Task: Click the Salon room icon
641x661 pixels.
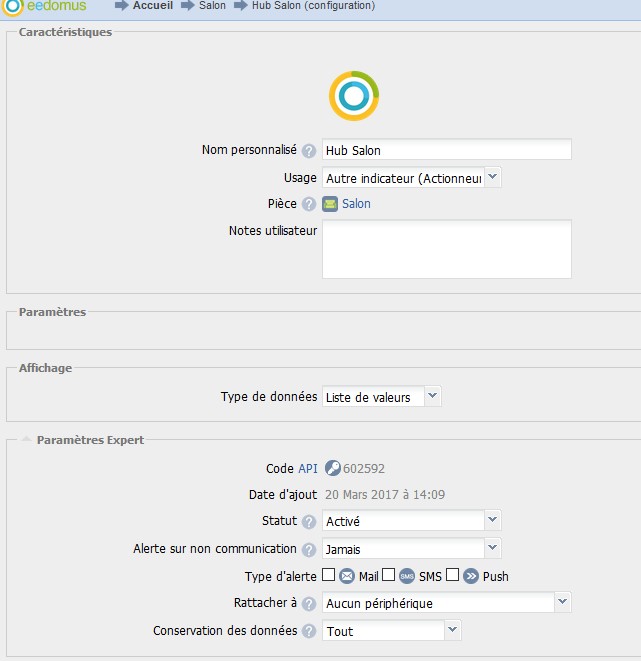Action: [x=330, y=204]
